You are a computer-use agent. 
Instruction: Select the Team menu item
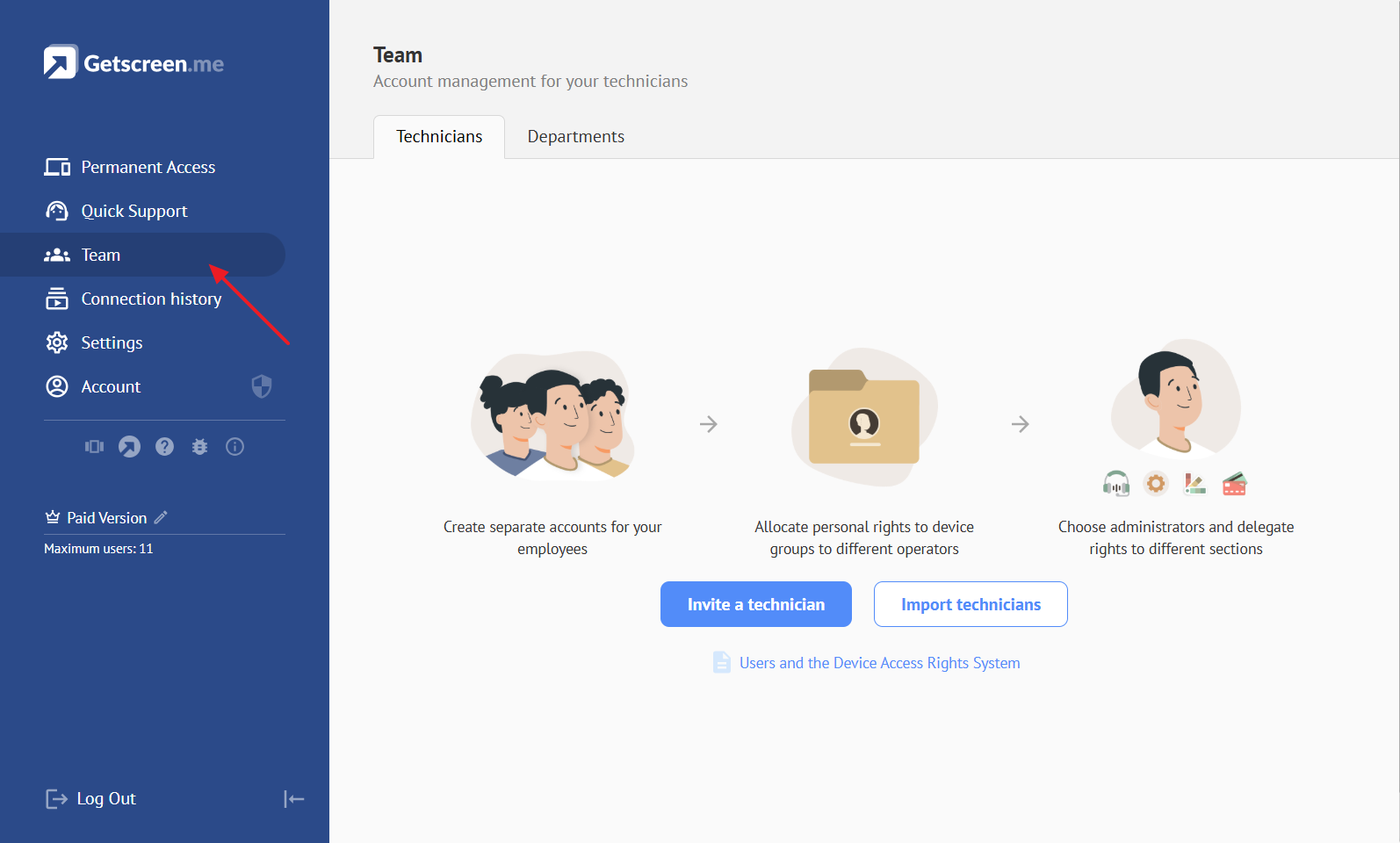[101, 255]
